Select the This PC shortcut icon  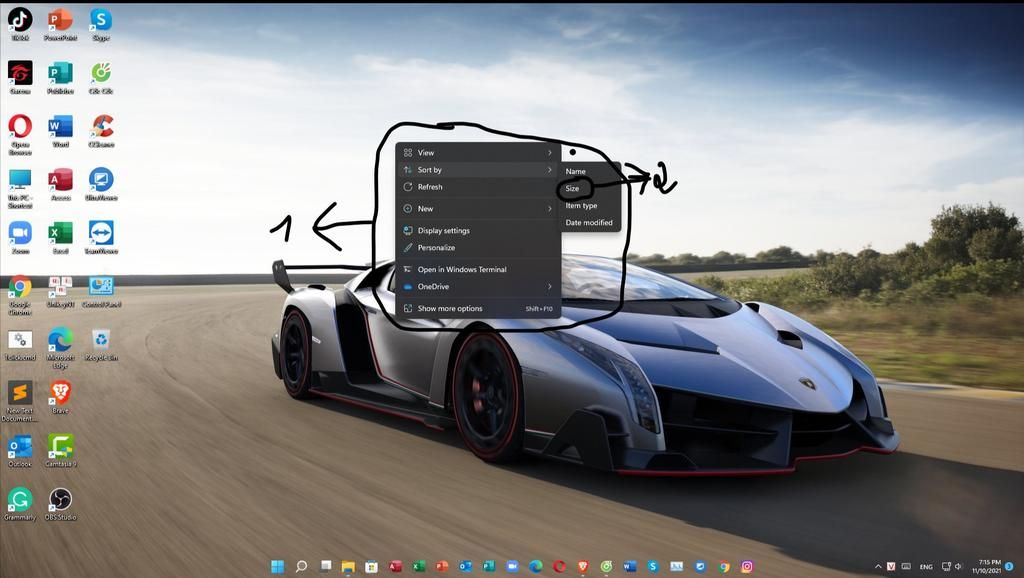point(20,188)
